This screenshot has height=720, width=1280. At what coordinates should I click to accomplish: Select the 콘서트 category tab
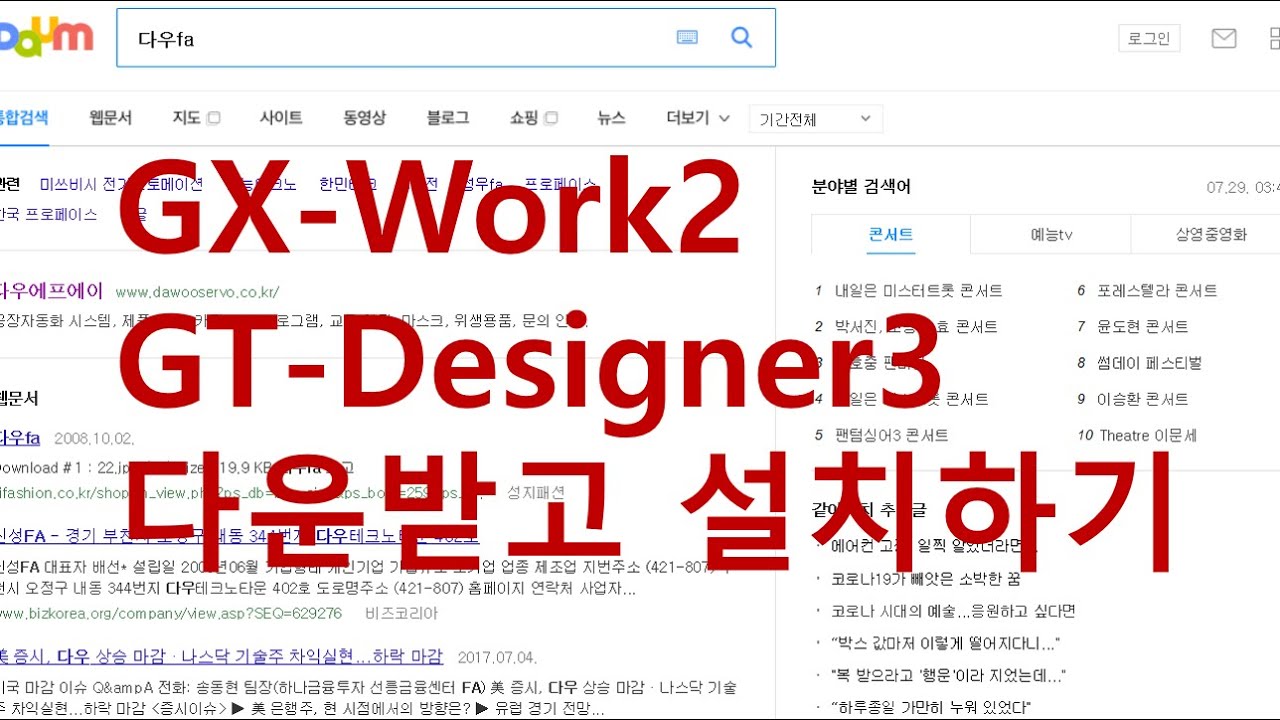891,235
